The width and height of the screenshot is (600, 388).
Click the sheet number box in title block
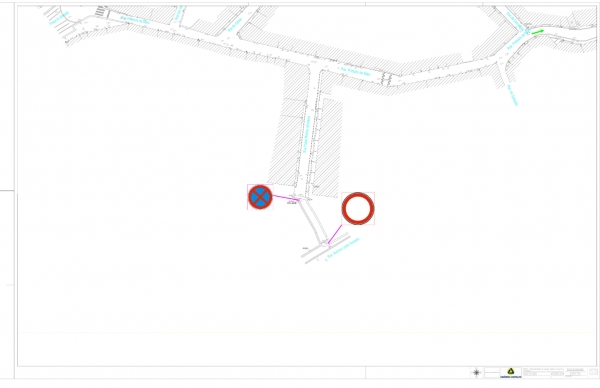click(x=593, y=372)
